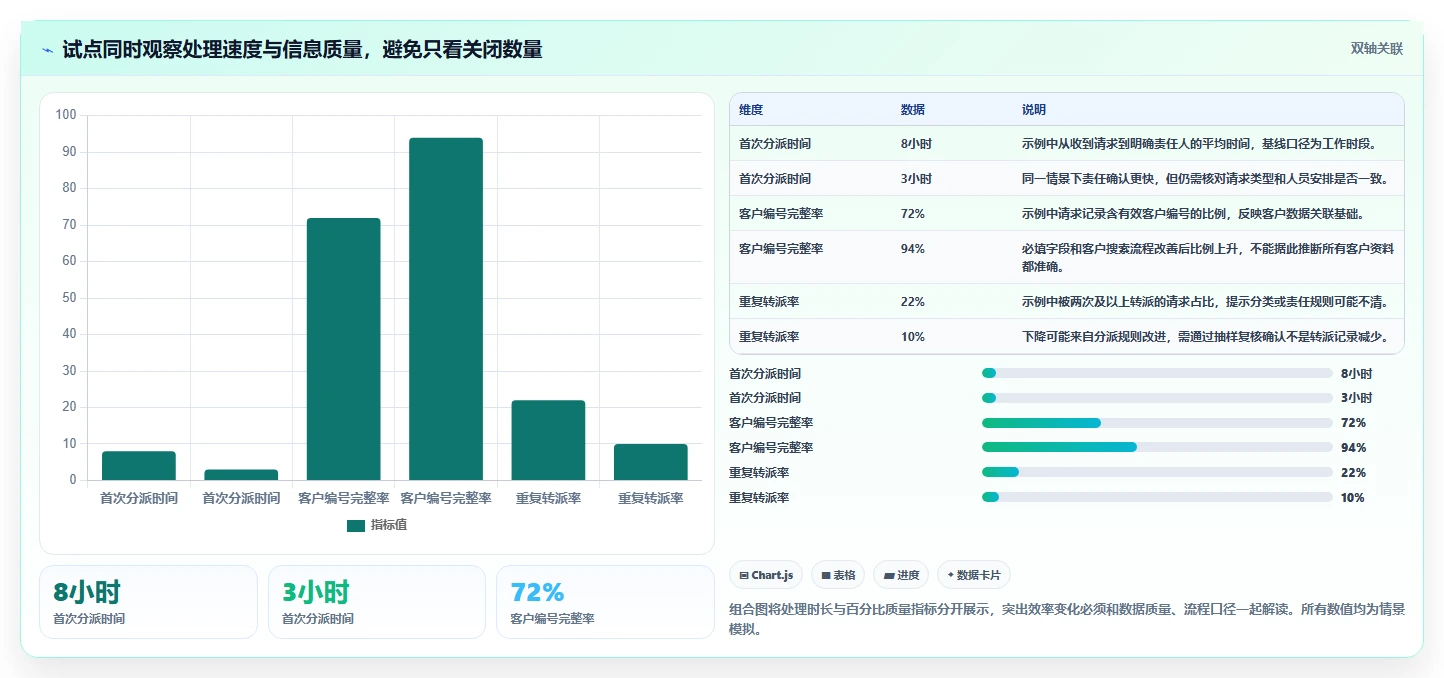
Task: Click the 双轴关联 label in the header
Action: (x=1377, y=49)
